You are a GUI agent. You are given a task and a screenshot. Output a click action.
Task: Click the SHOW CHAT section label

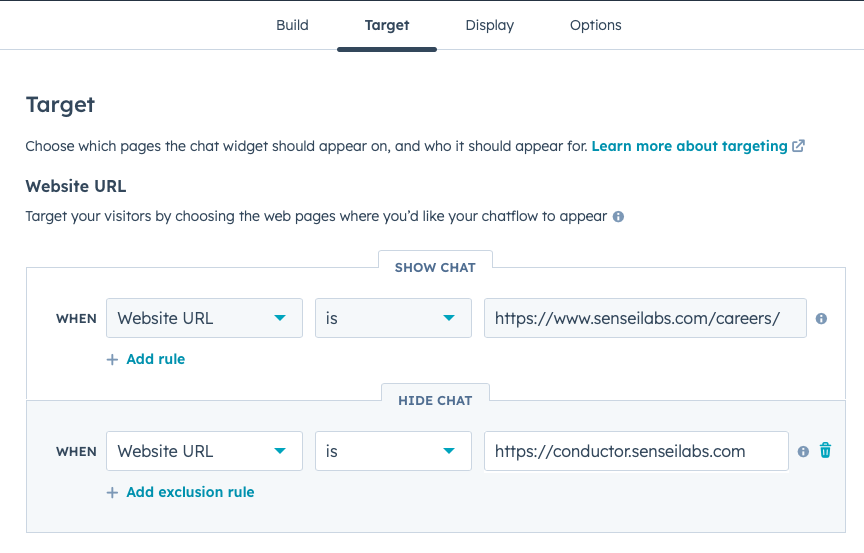pyautogui.click(x=435, y=267)
